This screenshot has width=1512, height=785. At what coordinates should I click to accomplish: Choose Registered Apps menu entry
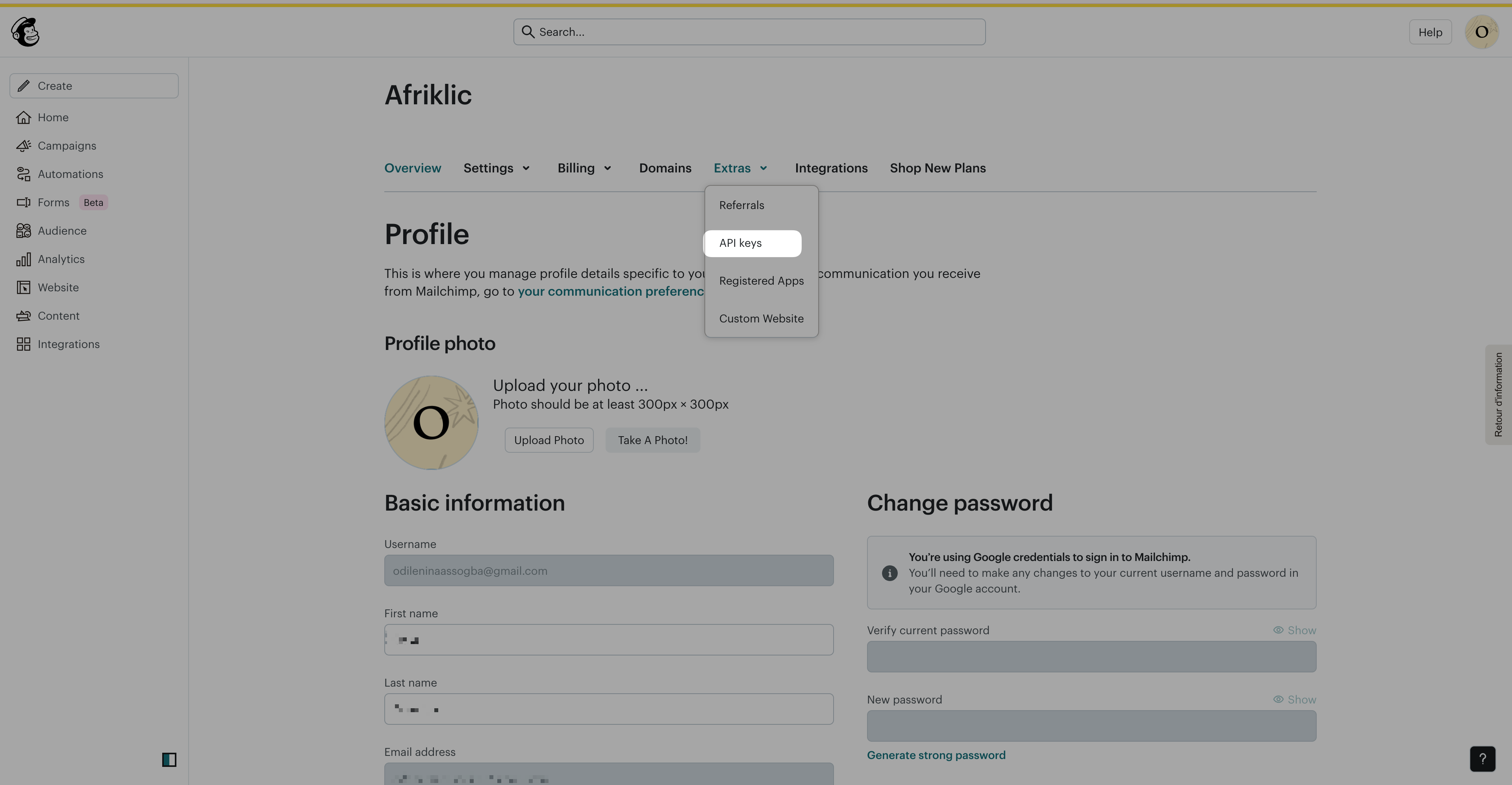tap(761, 281)
